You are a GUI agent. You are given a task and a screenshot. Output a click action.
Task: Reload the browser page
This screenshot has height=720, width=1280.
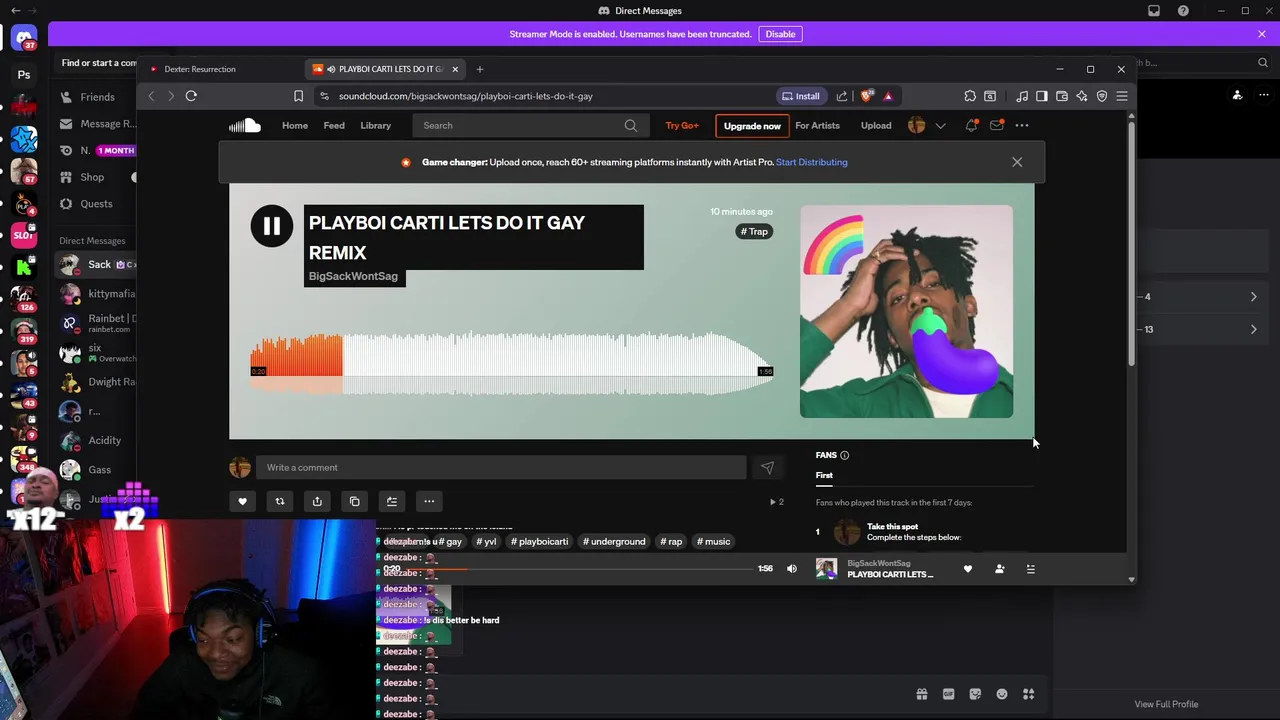[x=191, y=96]
